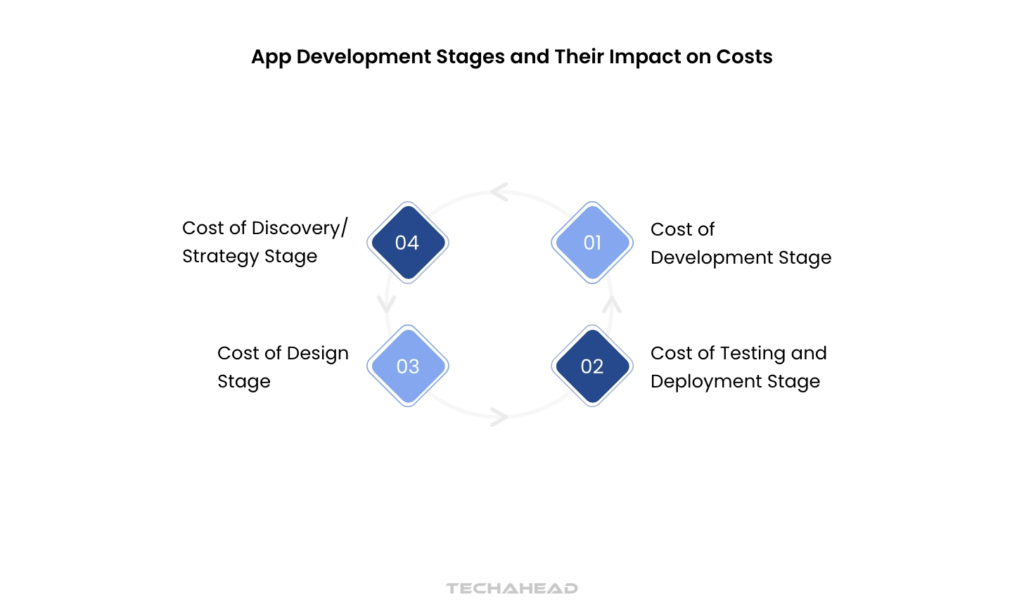Image resolution: width=1024 pixels, height=609 pixels.
Task: Click the upward arrow between 02 and 01
Action: (x=614, y=303)
